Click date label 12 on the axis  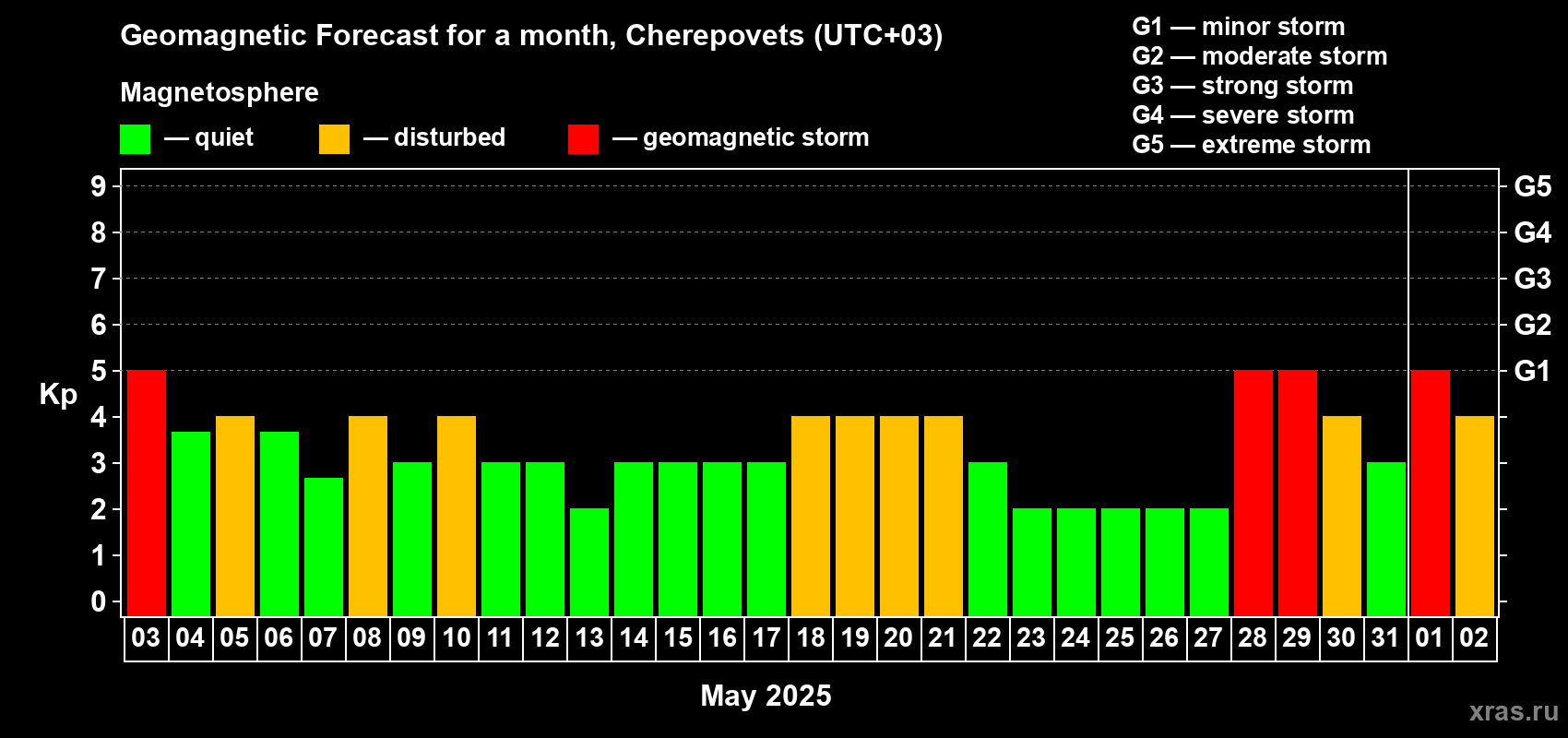click(544, 638)
